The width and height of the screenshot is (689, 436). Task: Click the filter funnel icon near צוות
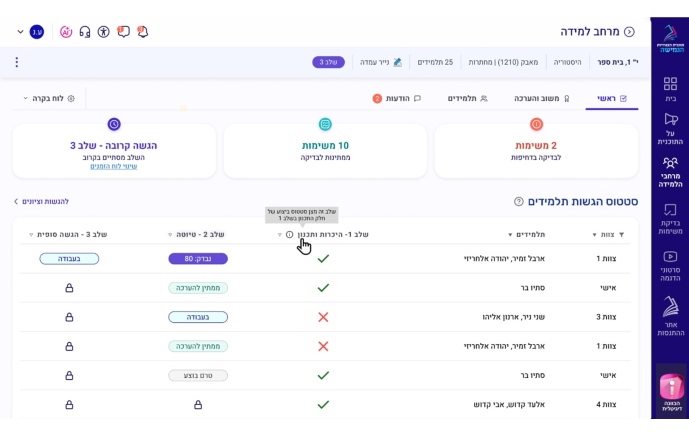coord(622,235)
